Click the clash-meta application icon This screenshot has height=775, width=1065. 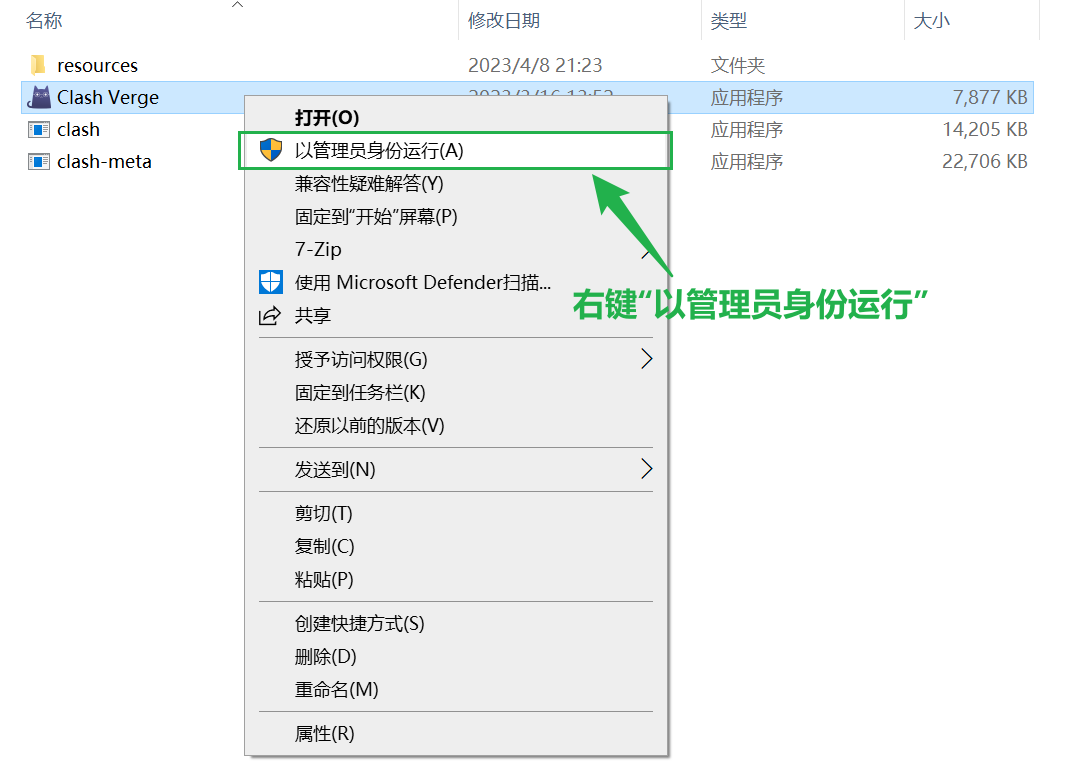click(x=39, y=162)
